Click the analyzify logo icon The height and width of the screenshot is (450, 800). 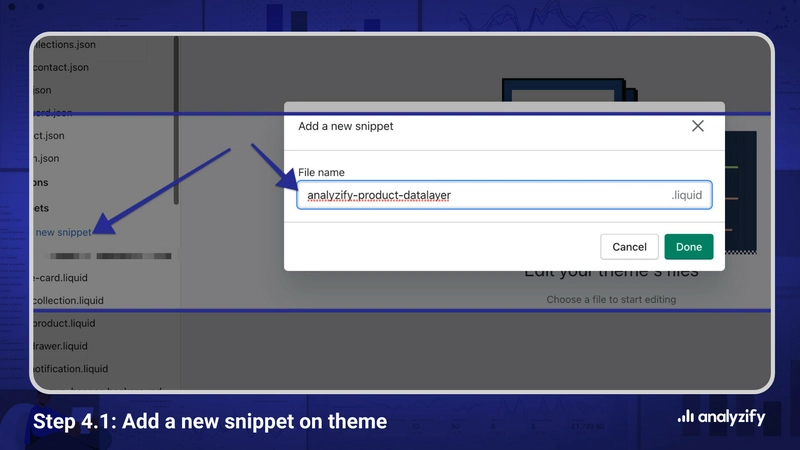point(685,417)
